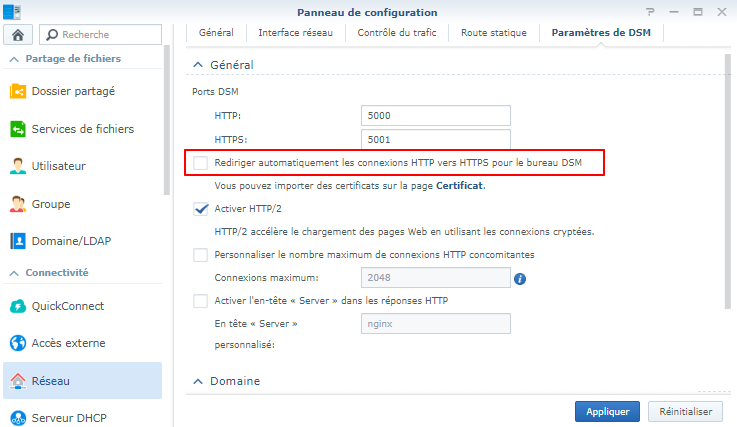Open the Groupe icon

pos(18,204)
